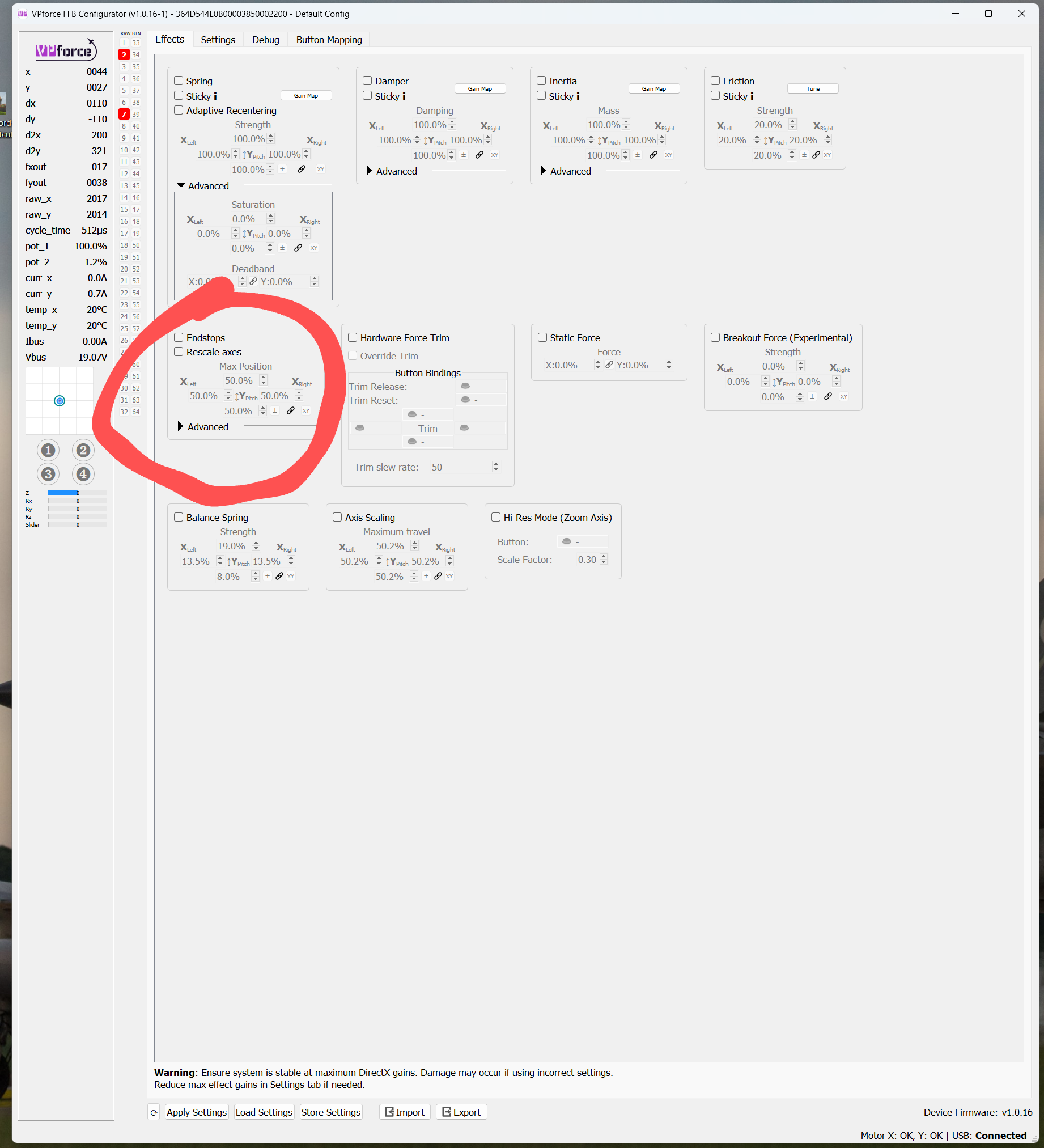Check the Sticky option under Friction

point(715,96)
